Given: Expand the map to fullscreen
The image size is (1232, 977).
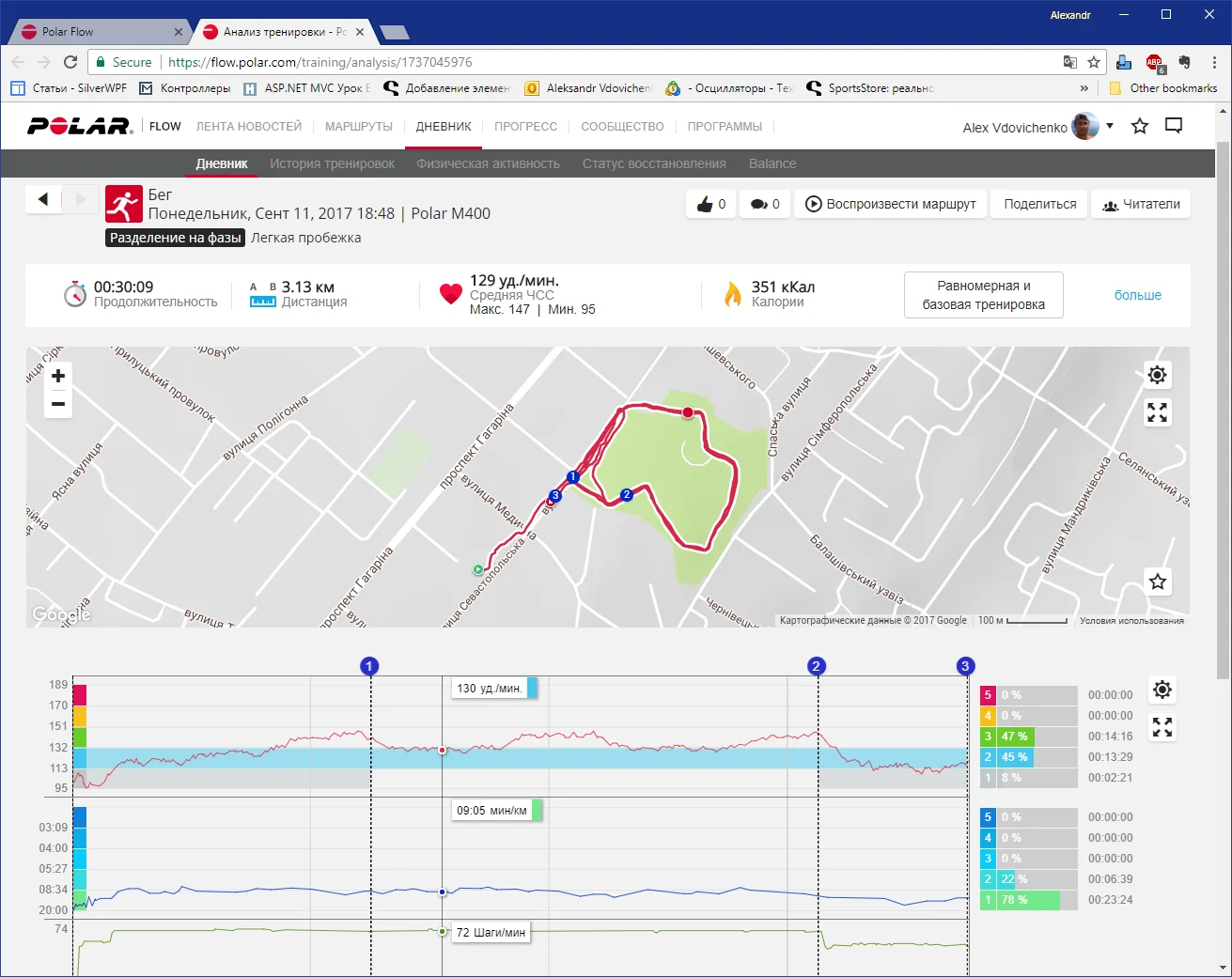Looking at the screenshot, I should click(1157, 412).
